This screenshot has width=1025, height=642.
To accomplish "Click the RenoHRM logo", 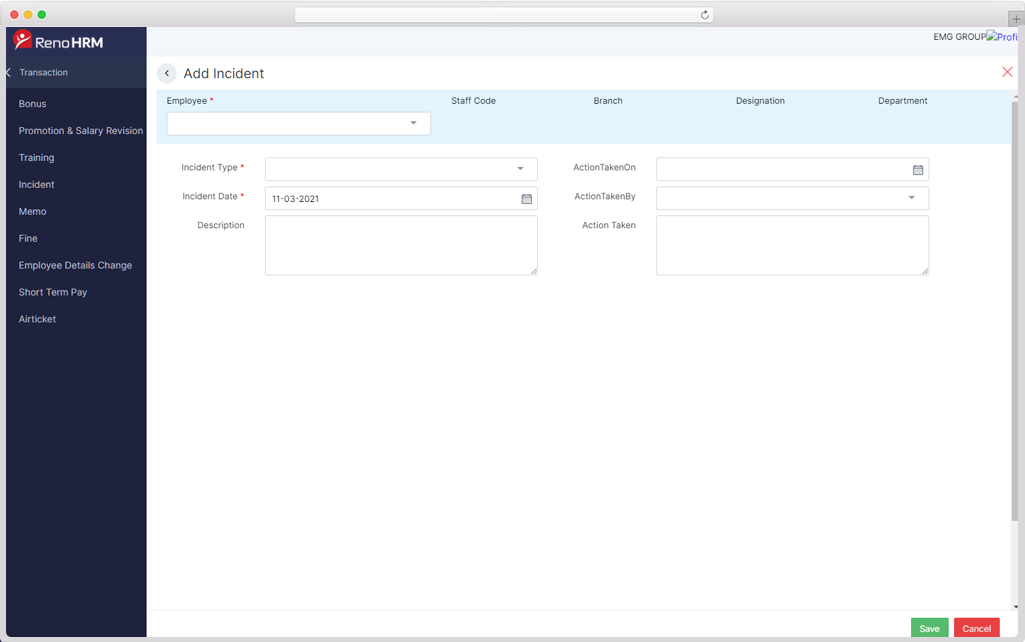I will pyautogui.click(x=60, y=42).
